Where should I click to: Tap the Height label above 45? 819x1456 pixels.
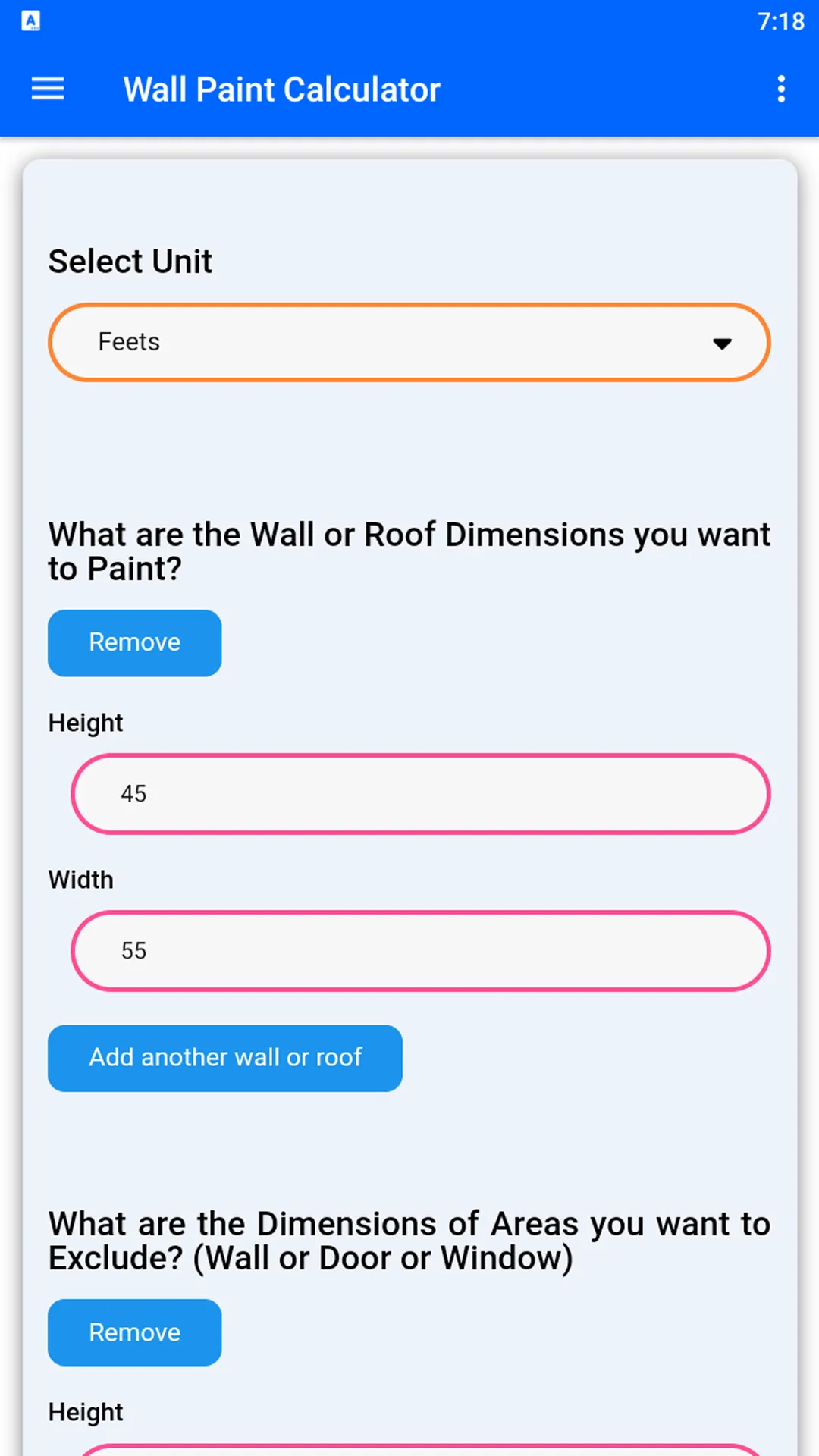click(x=86, y=723)
